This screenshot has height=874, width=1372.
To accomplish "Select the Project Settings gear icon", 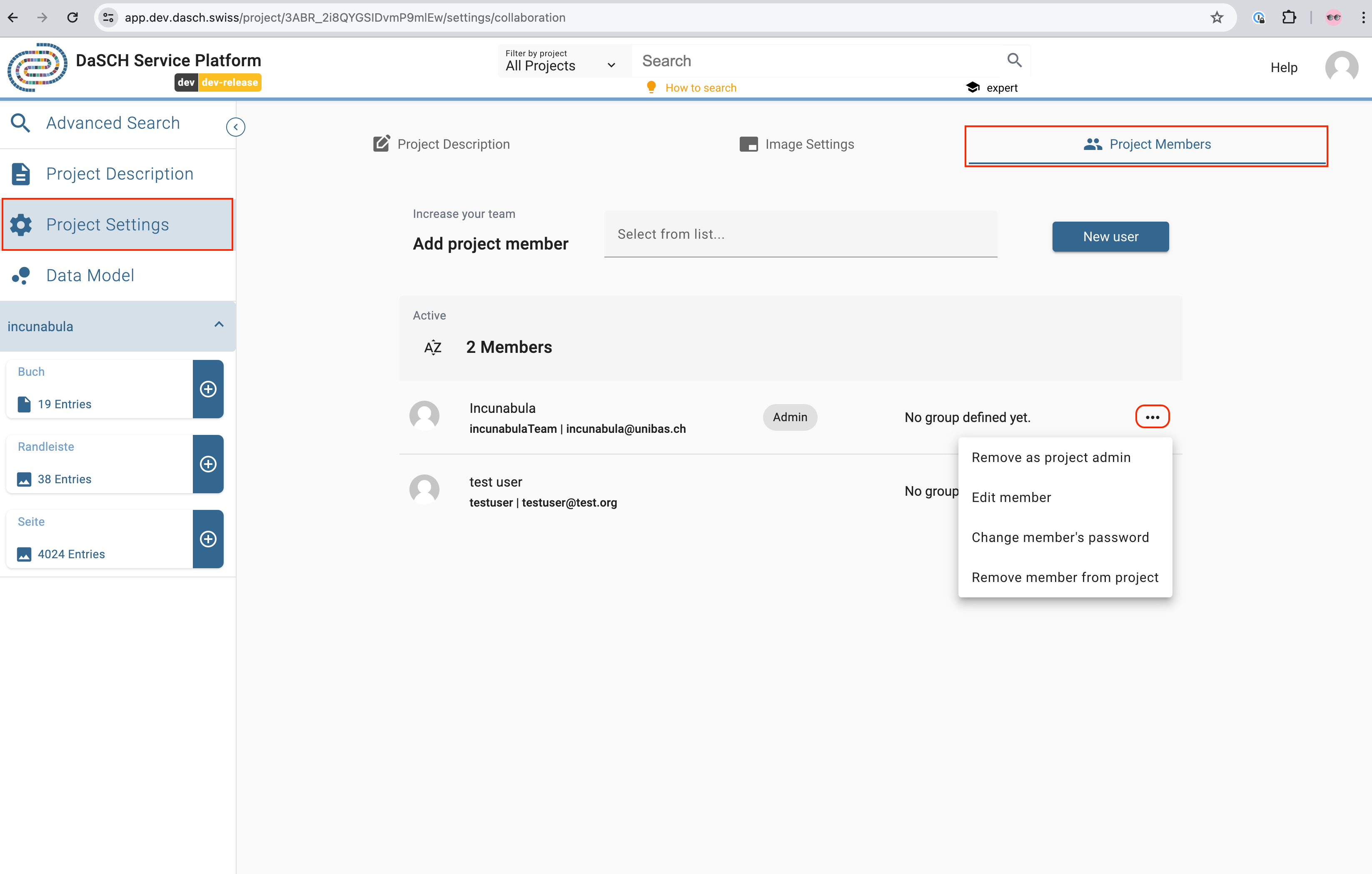I will pyautogui.click(x=20, y=225).
